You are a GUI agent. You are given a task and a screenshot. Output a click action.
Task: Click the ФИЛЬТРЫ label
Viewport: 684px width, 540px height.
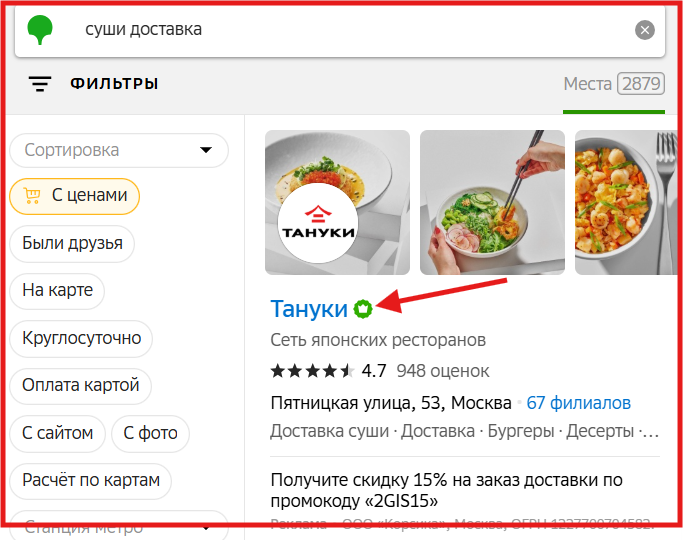[x=114, y=84]
